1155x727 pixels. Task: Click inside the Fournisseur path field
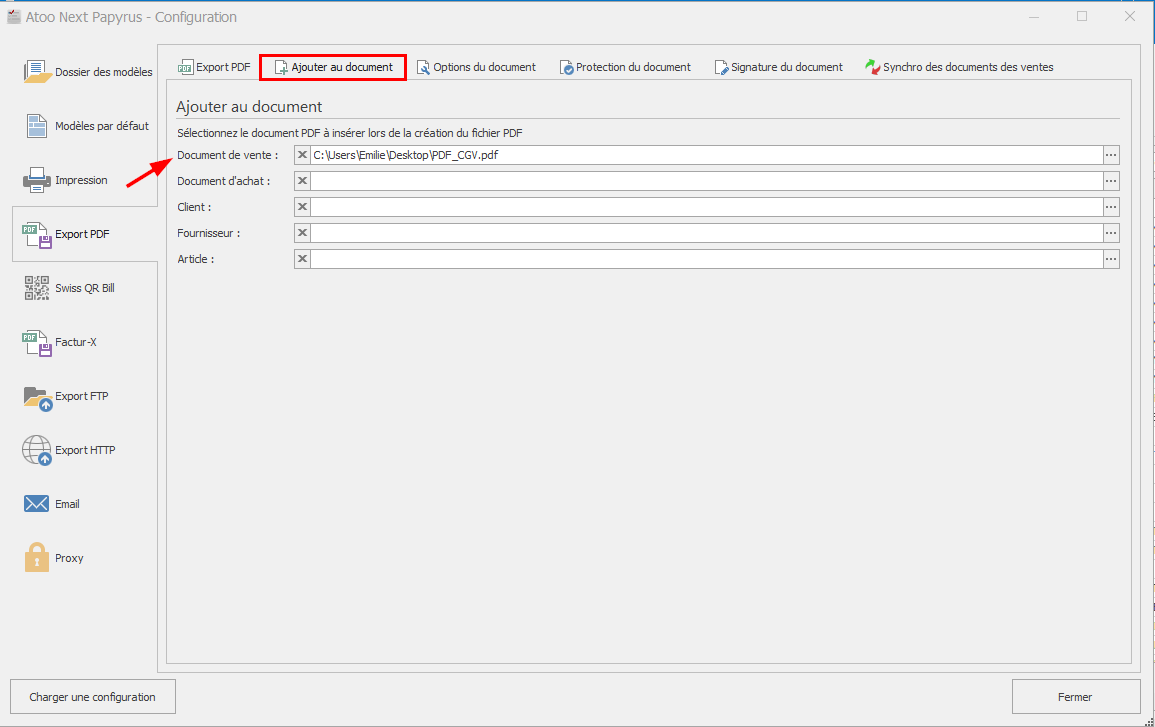705,233
